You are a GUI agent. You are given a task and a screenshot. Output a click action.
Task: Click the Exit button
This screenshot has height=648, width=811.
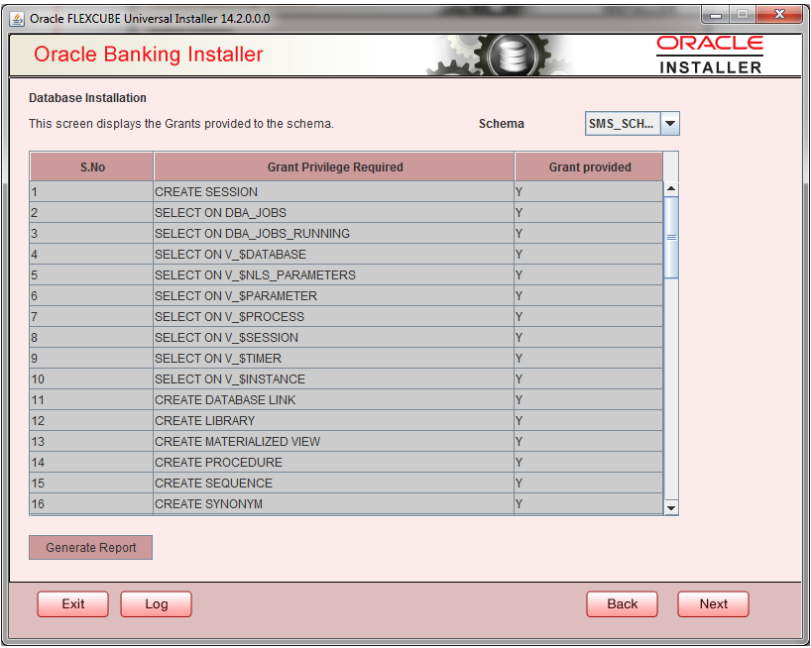pyautogui.click(x=73, y=604)
